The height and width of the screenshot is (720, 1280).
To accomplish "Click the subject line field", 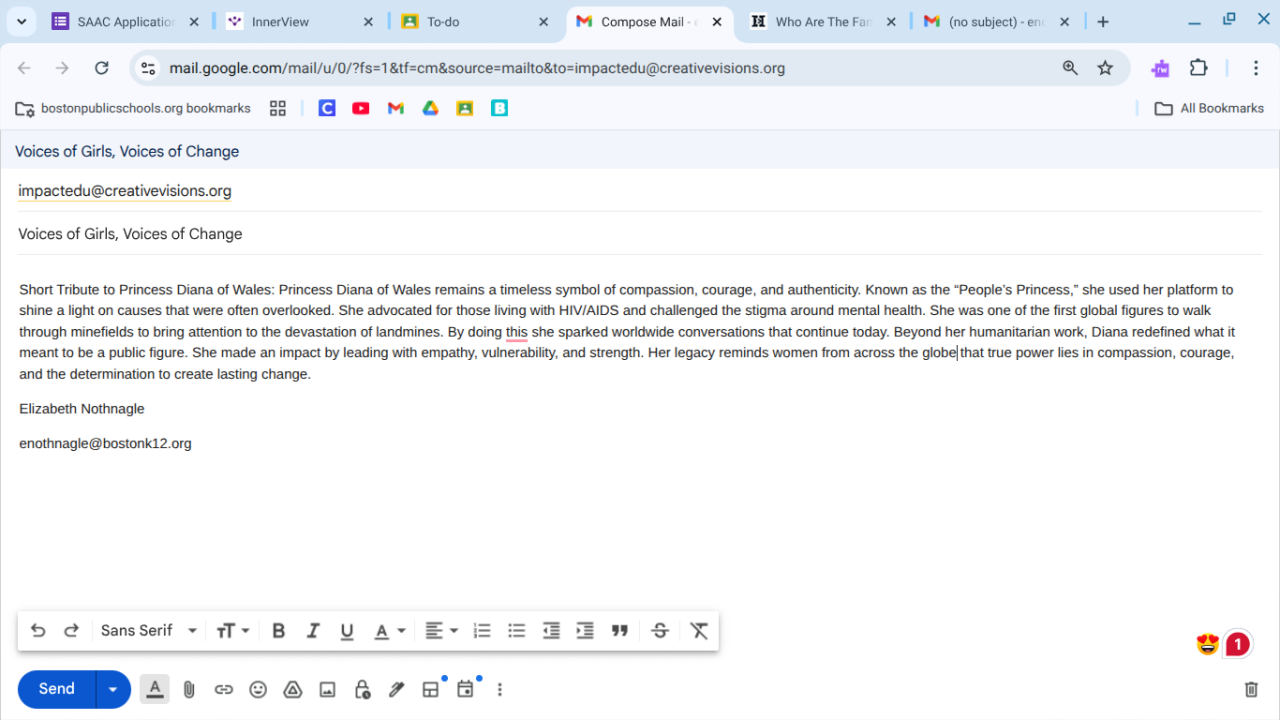I will coord(640,234).
